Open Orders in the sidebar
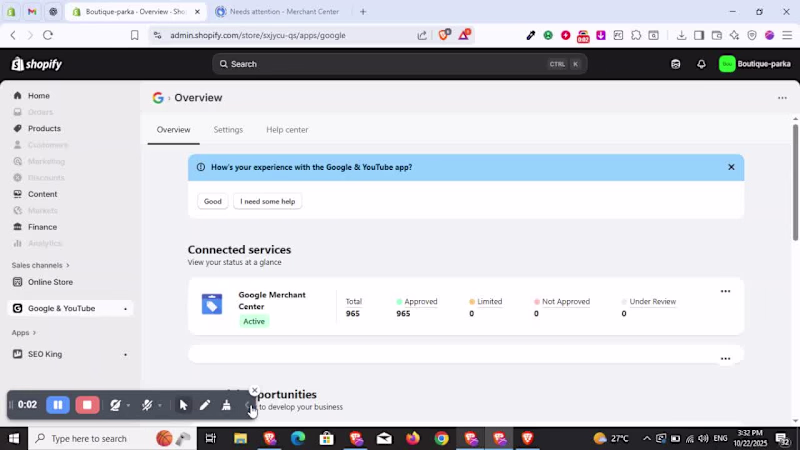The height and width of the screenshot is (450, 800). [x=40, y=112]
